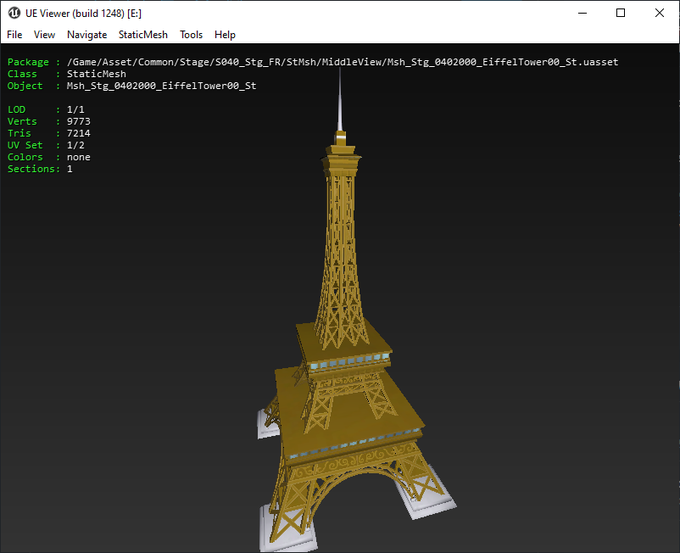Open the File menu
Image resolution: width=680 pixels, height=553 pixels.
pyautogui.click(x=14, y=34)
